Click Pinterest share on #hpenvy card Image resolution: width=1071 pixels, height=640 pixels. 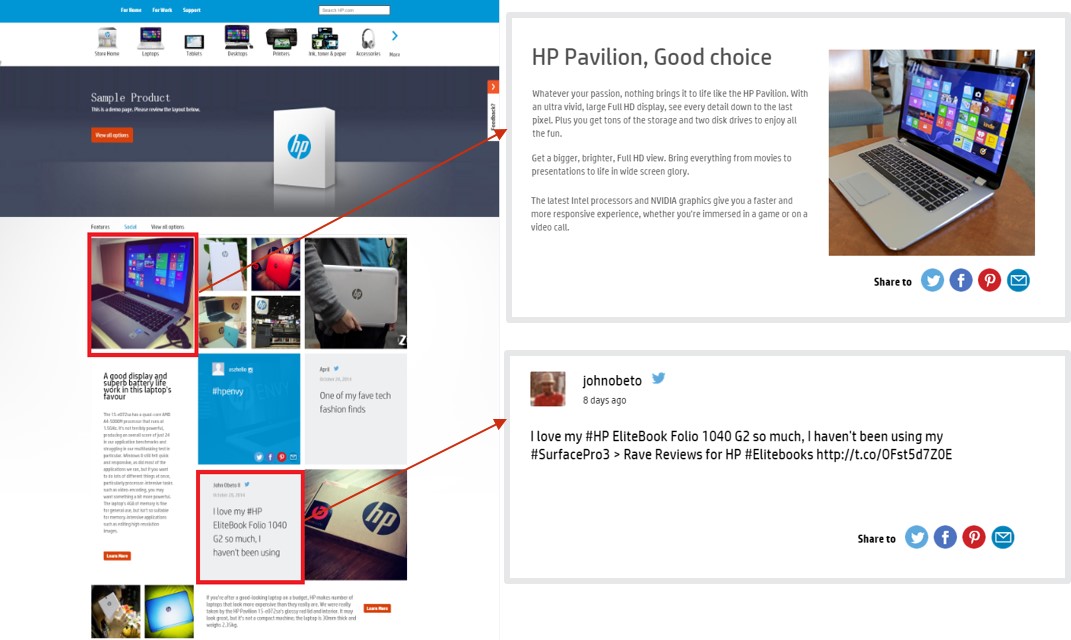tap(281, 457)
